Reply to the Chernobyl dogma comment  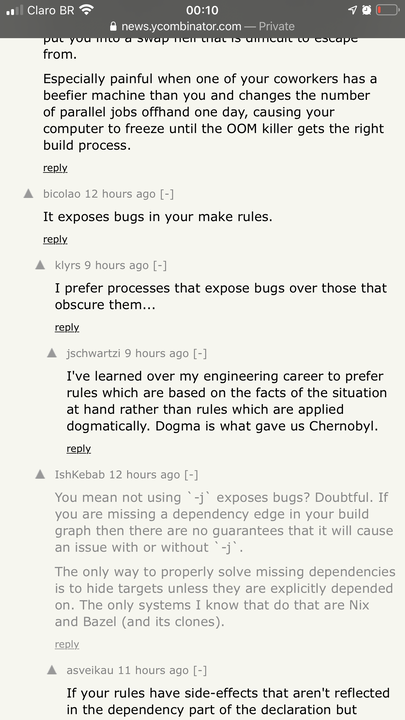pos(79,449)
